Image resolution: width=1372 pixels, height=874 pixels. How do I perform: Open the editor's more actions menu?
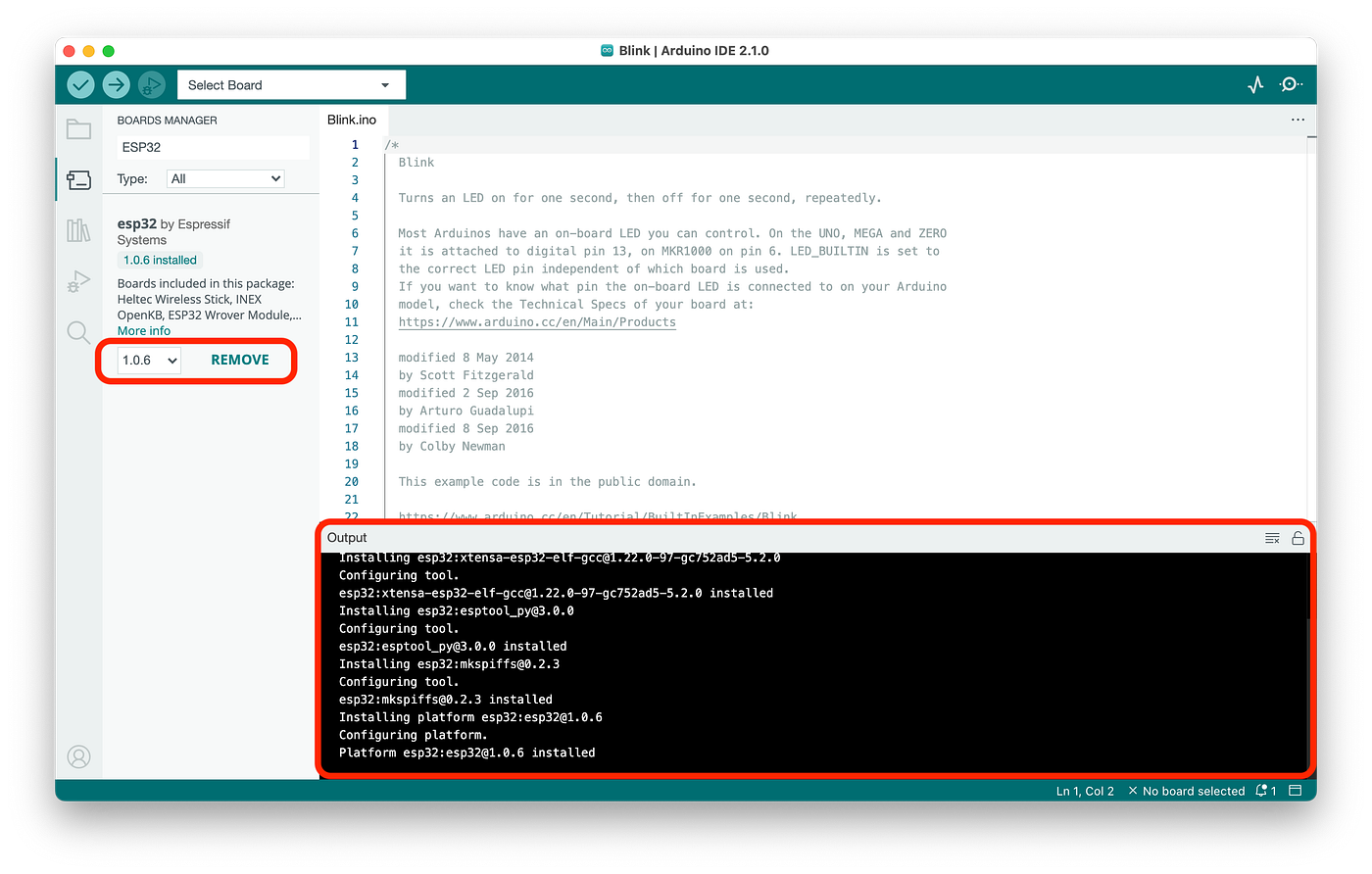click(x=1298, y=119)
